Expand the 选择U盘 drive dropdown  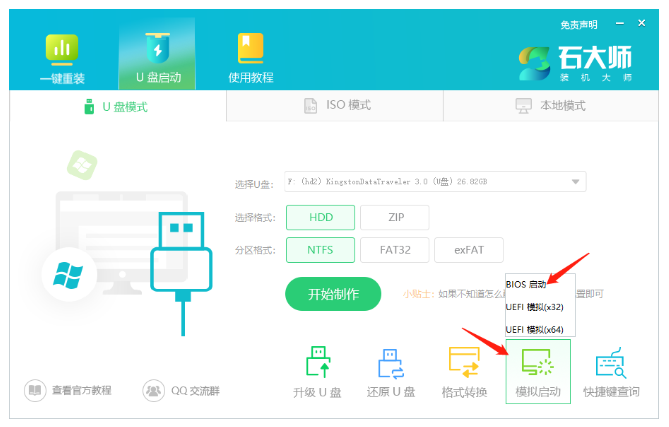[x=575, y=182]
